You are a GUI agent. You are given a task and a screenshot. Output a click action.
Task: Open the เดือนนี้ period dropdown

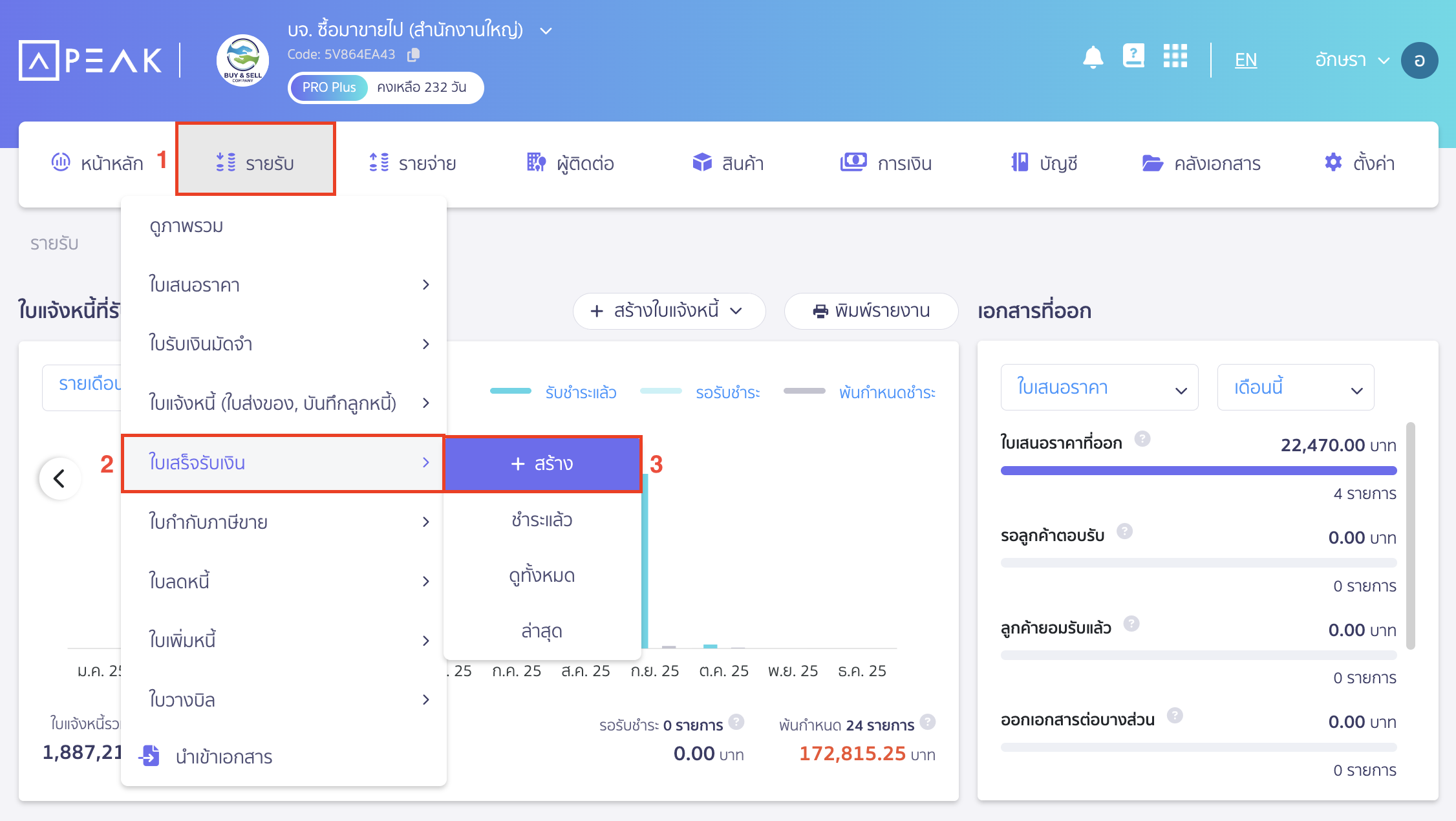click(1296, 387)
